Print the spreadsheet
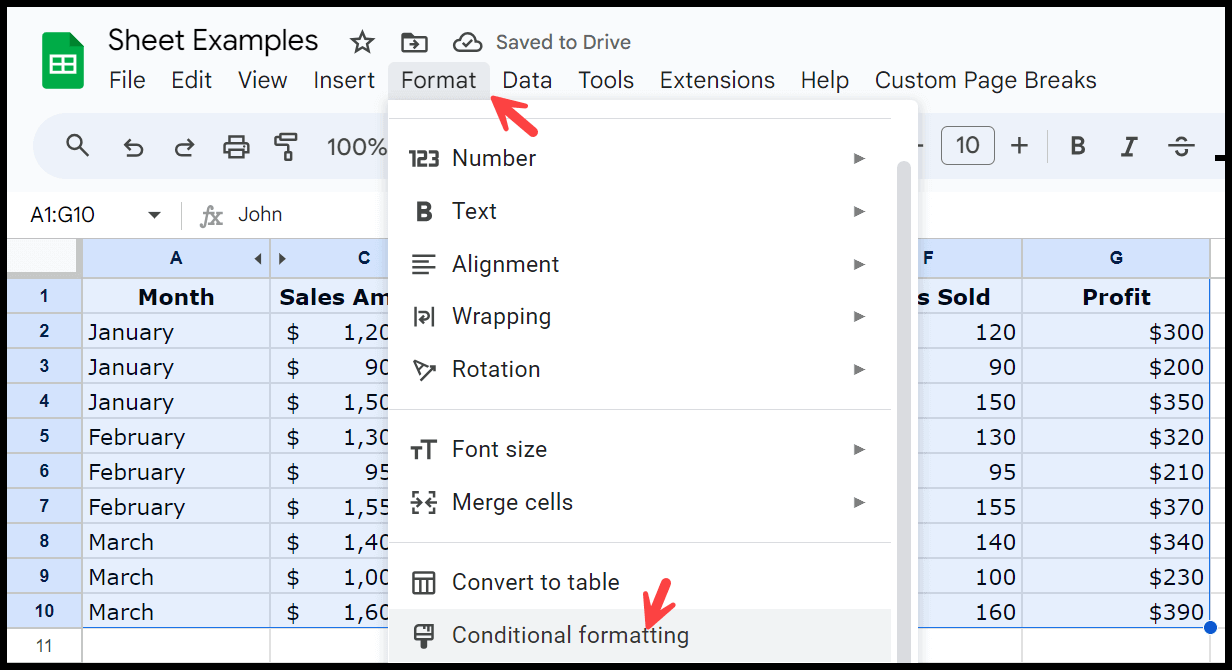 point(236,147)
